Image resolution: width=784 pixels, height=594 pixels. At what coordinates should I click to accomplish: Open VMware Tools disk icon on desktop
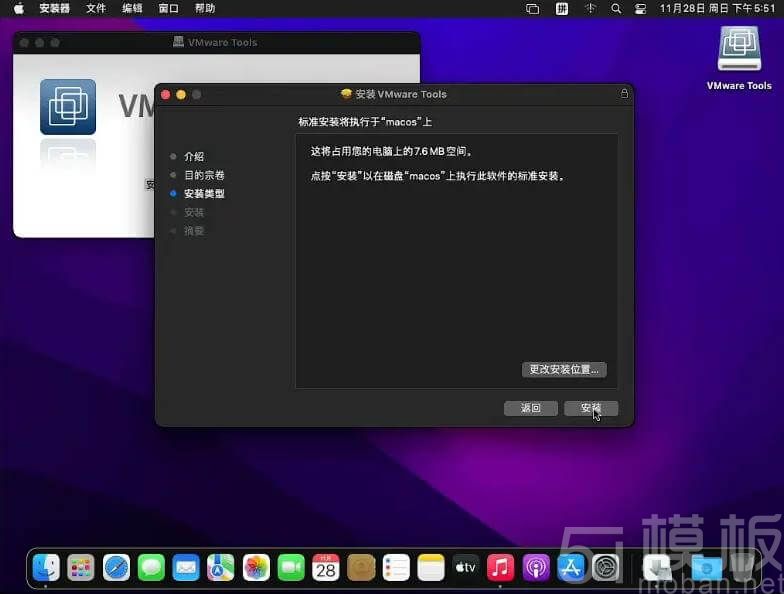click(x=739, y=49)
